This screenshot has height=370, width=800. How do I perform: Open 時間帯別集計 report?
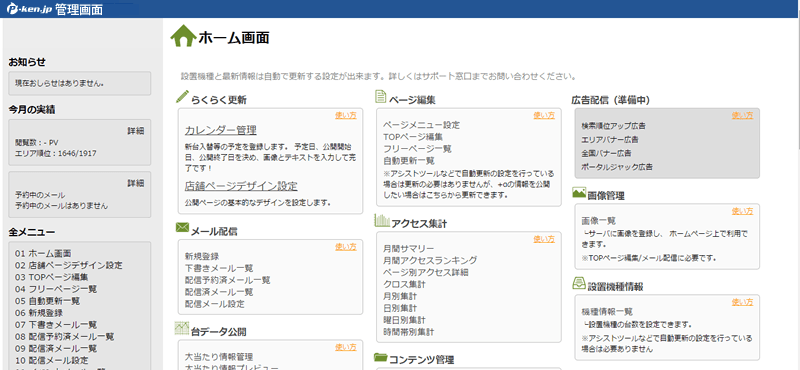click(x=409, y=332)
